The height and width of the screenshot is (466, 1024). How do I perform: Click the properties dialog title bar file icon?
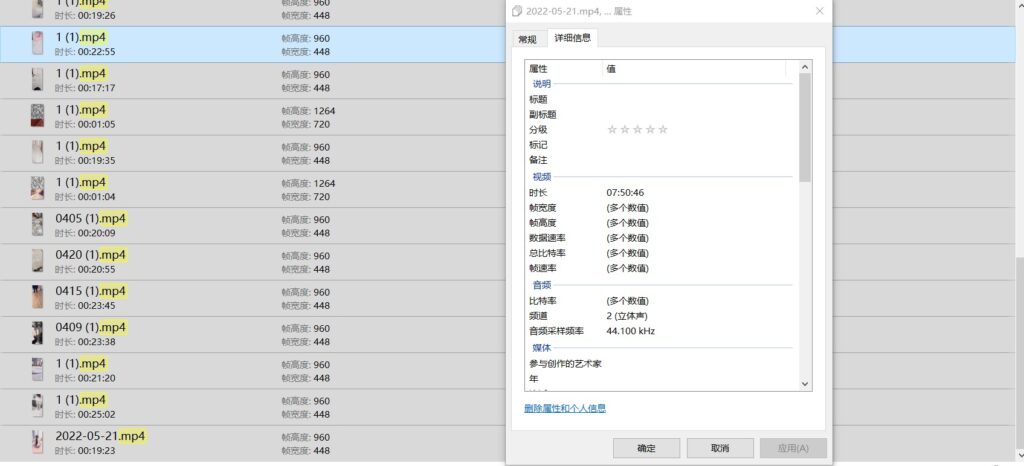(517, 11)
